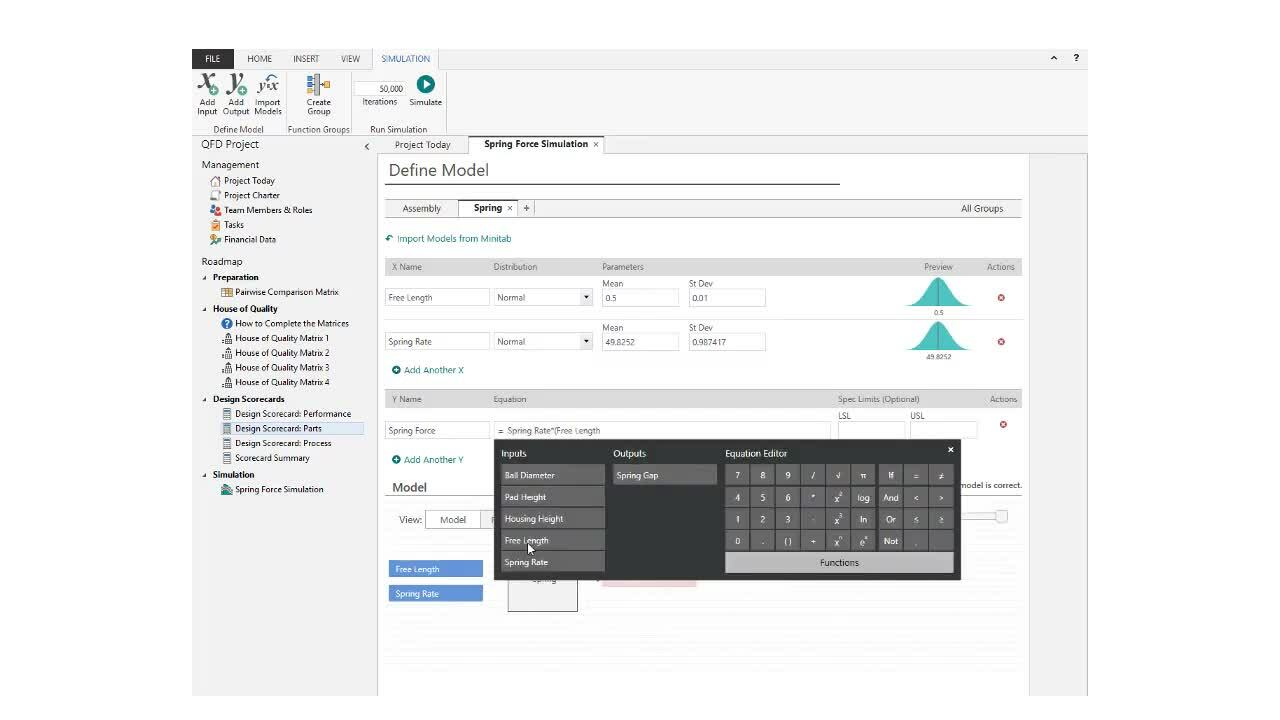Click Spring Rate distribution preview curve
1280x720 pixels.
click(938, 336)
